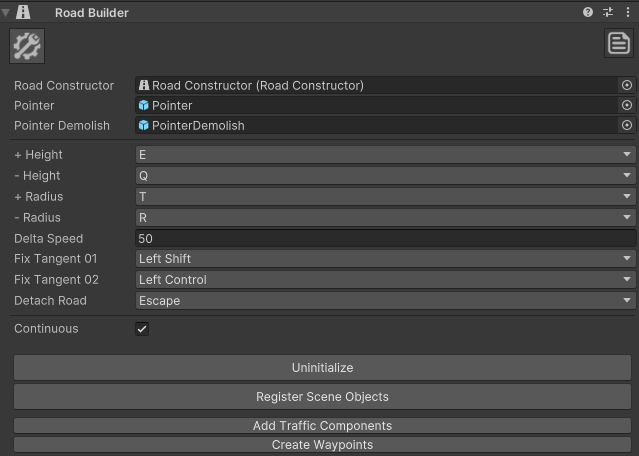
Task: Open Fix Tangent 01 Left Shift dropdown
Action: 386,259
